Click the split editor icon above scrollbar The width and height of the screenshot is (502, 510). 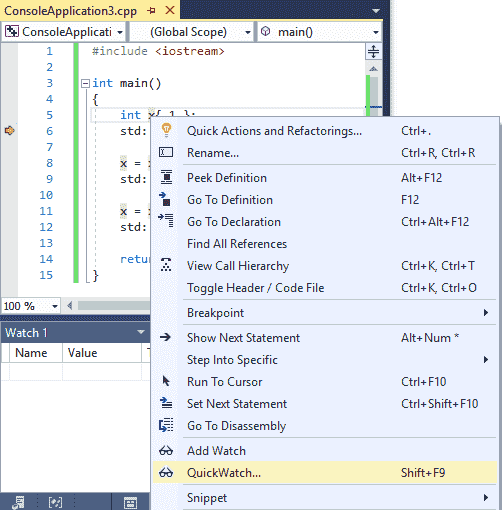[x=373, y=52]
